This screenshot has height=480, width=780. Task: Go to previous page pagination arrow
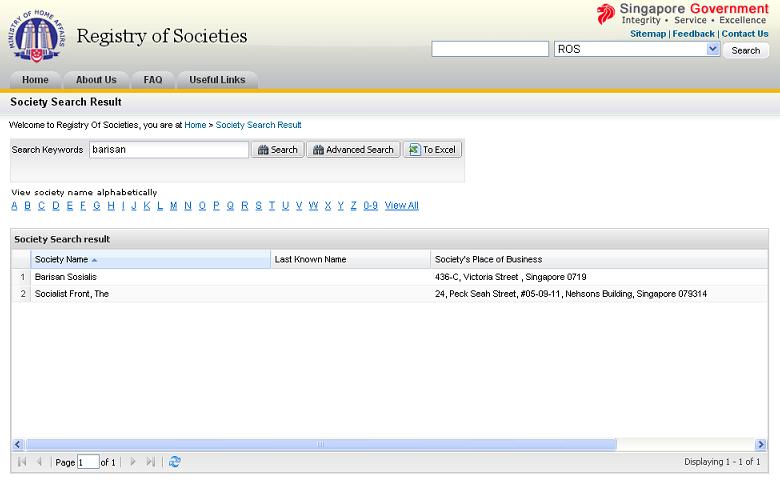coord(39,462)
